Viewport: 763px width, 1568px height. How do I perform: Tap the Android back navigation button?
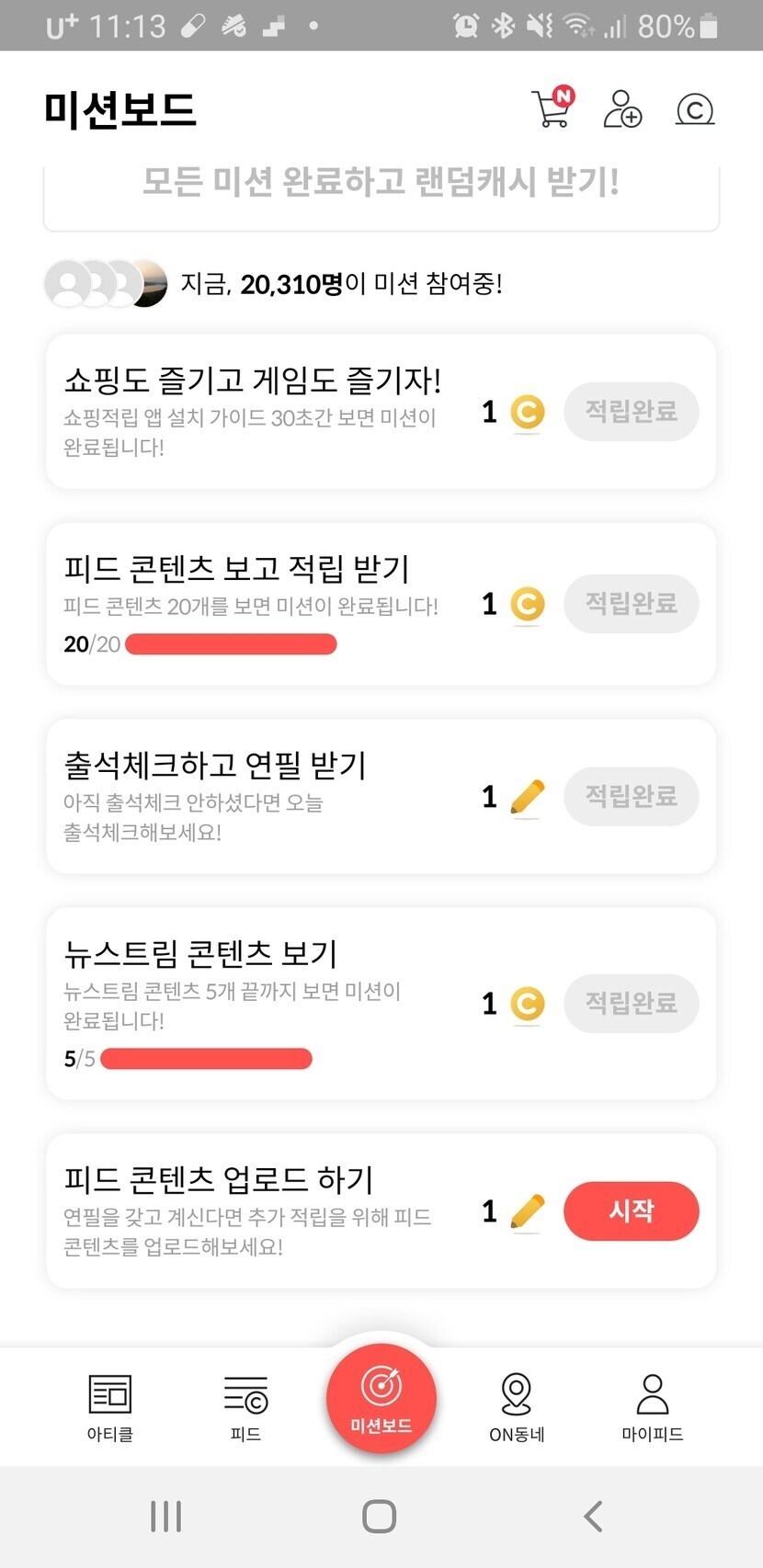[594, 1517]
